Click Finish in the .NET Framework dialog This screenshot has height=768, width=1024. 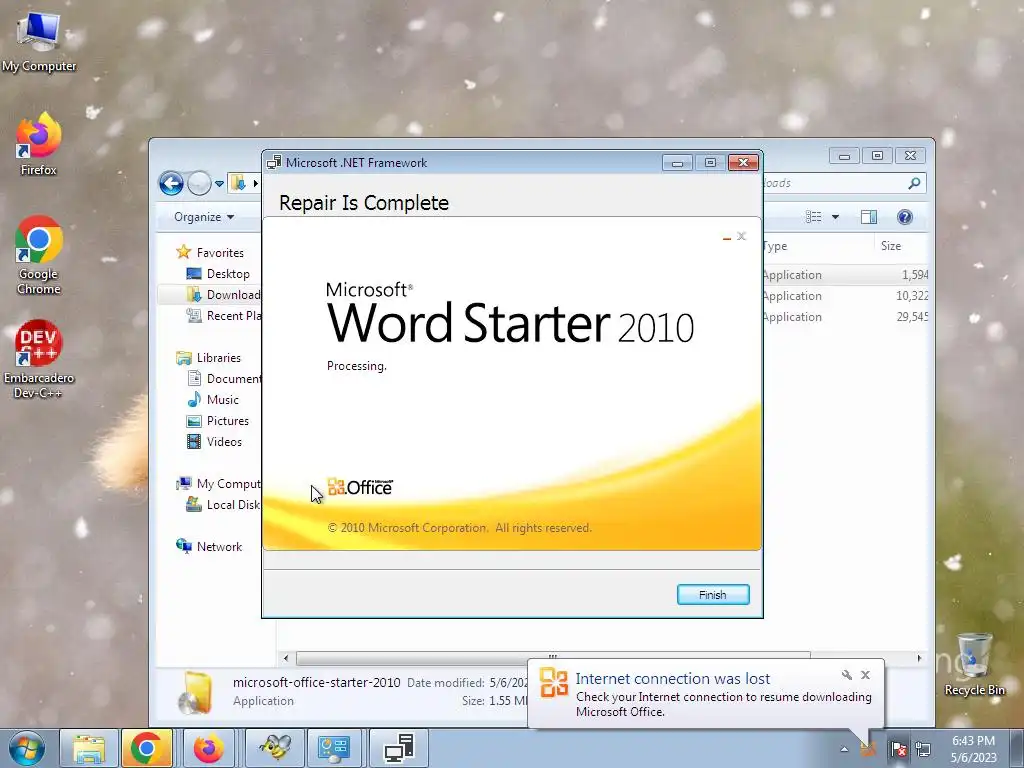pyautogui.click(x=712, y=594)
